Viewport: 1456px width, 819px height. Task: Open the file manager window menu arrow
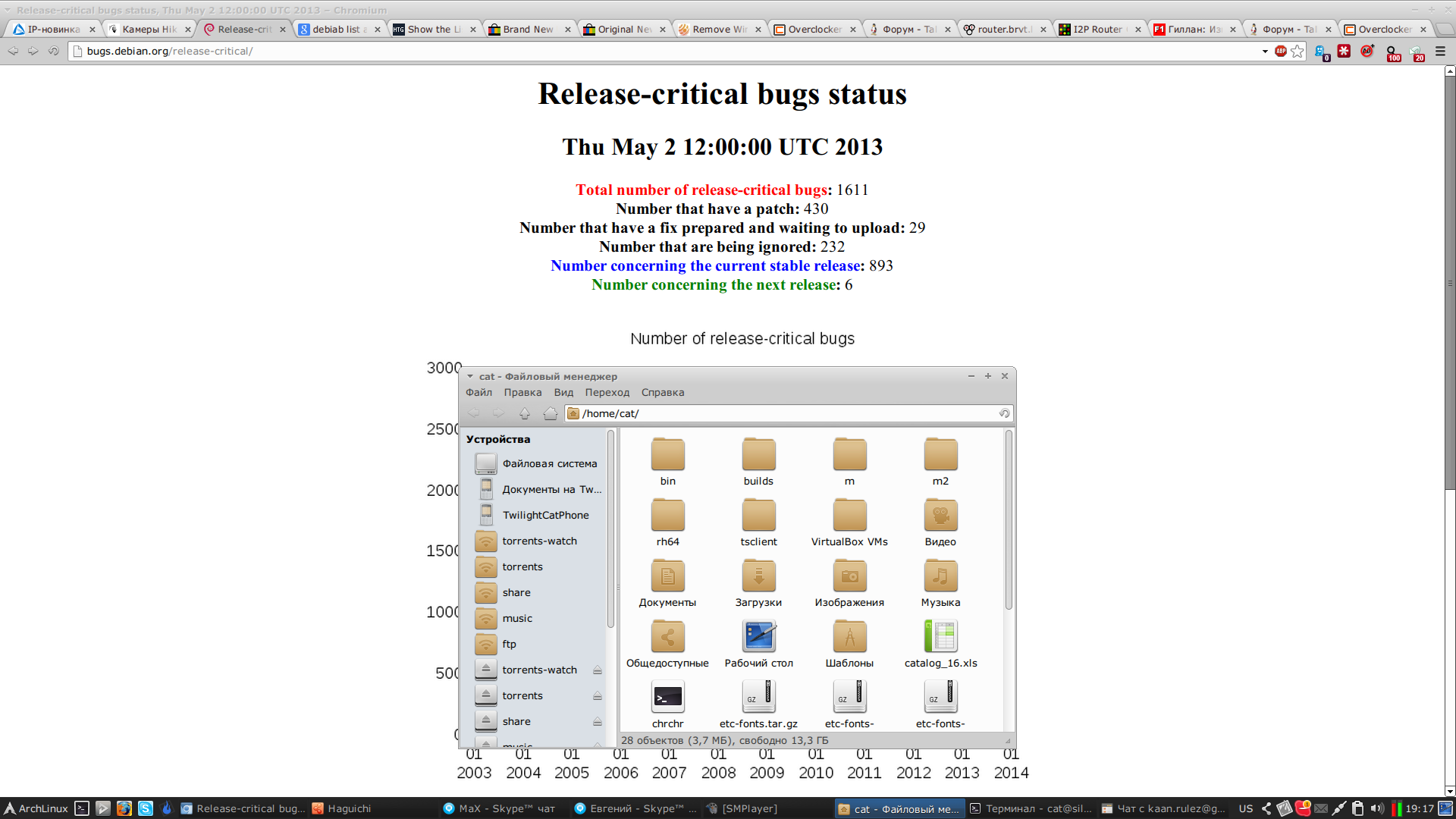pyautogui.click(x=470, y=377)
